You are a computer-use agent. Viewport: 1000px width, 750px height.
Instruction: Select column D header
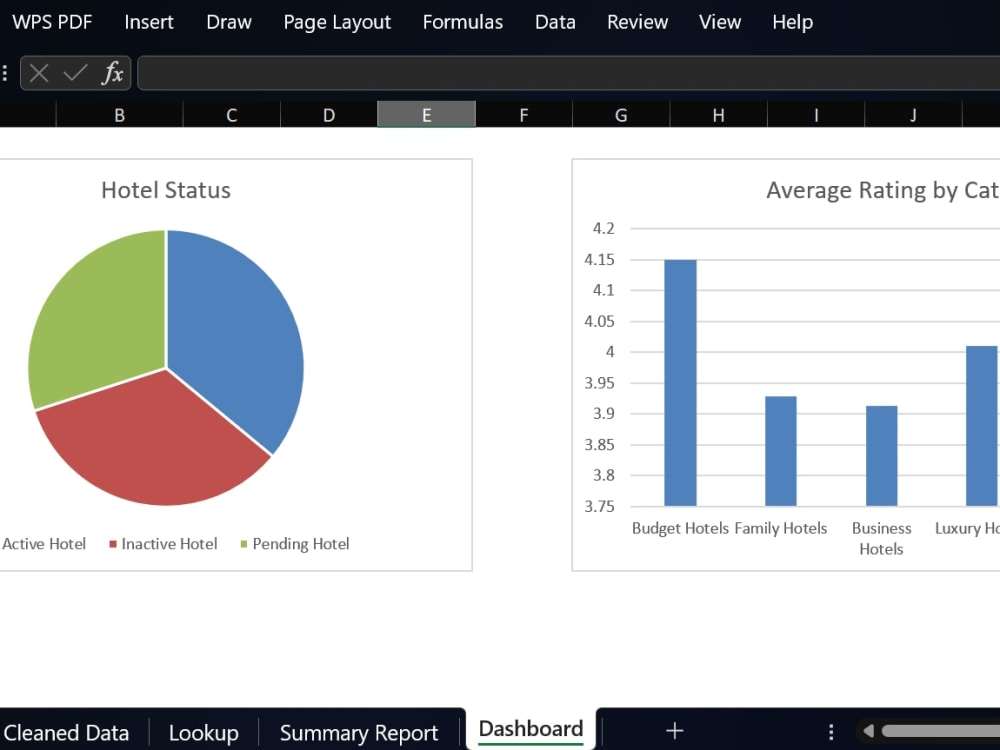[x=329, y=115]
